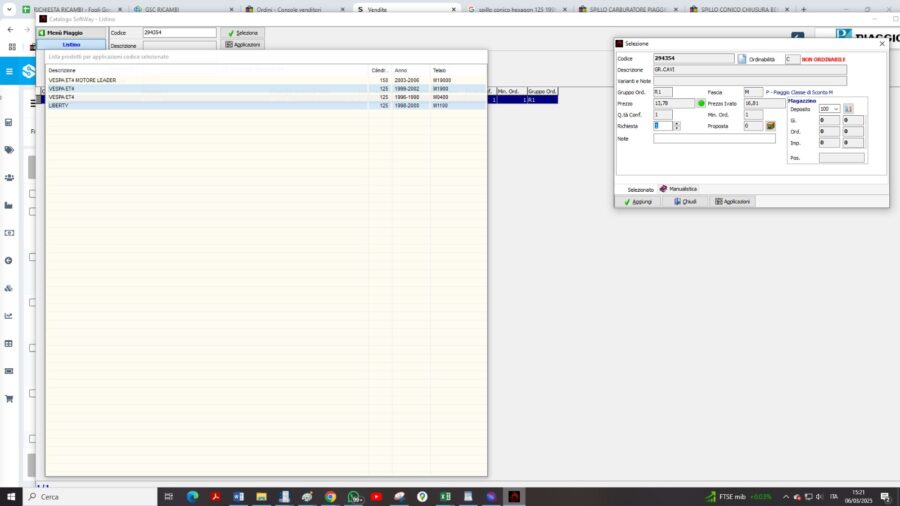This screenshot has width=900, height=506.
Task: Open Applicazioni from the Selezione dialog
Action: [x=732, y=201]
